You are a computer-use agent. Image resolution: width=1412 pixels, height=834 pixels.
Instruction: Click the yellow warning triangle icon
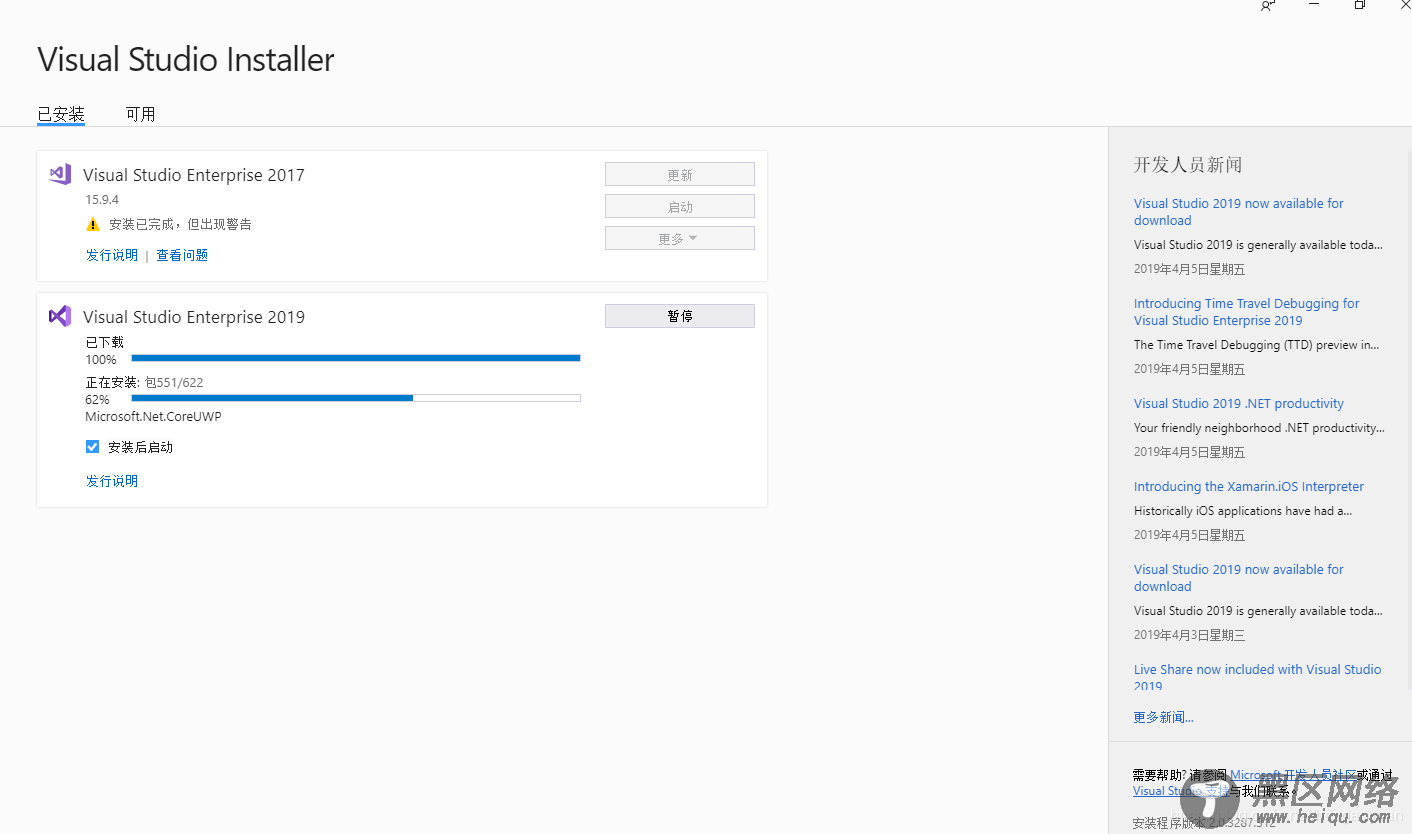tap(93, 225)
